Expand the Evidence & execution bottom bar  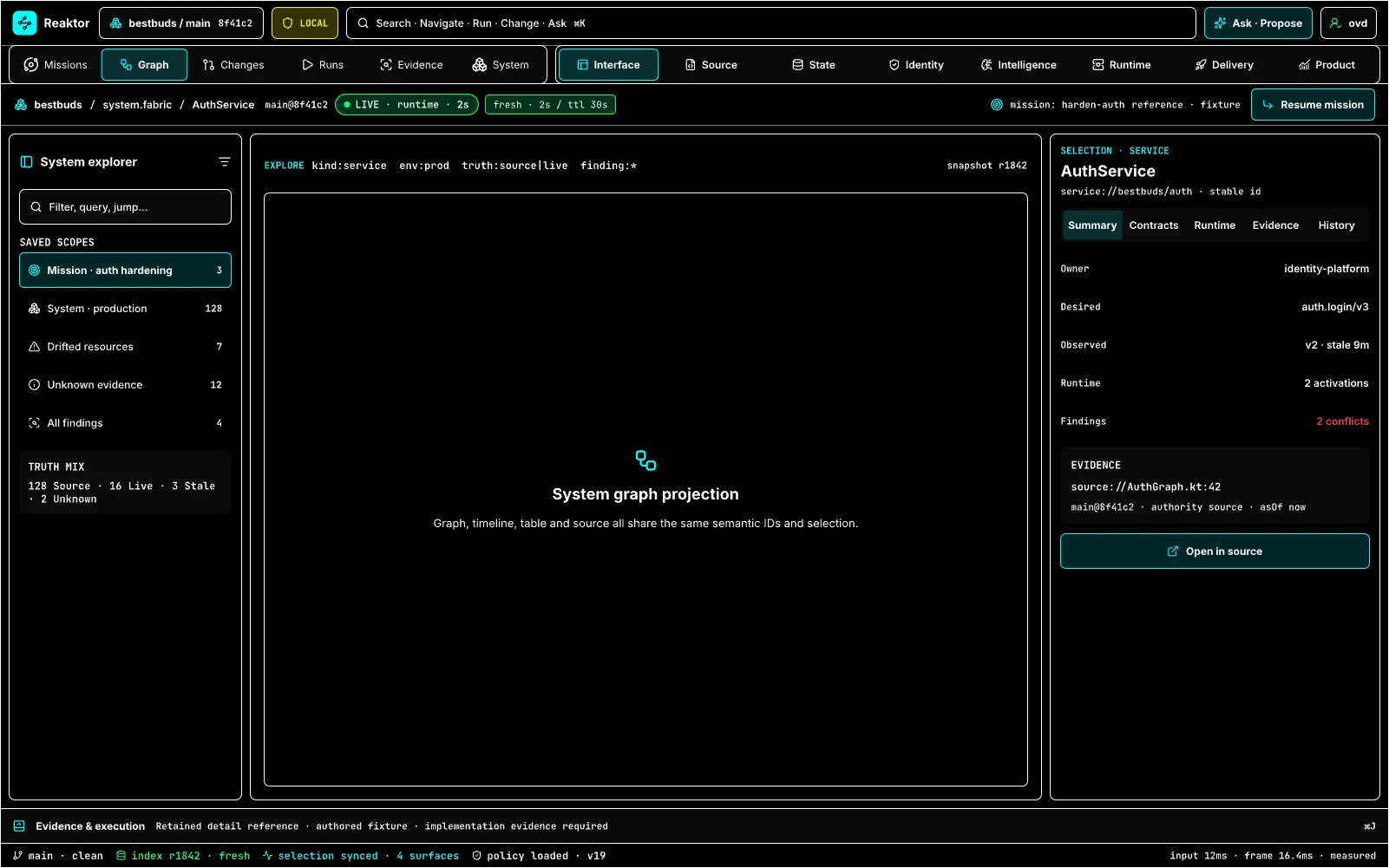[x=694, y=826]
